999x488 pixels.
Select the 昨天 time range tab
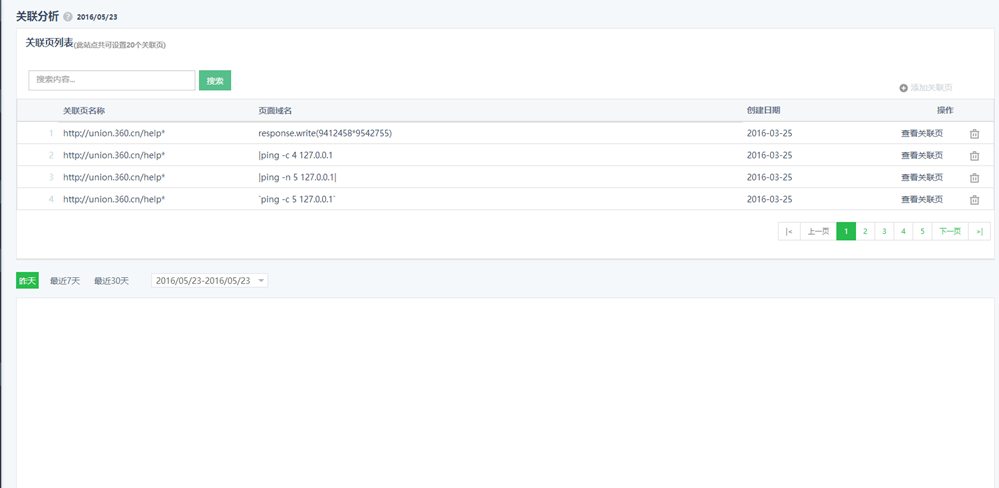tap(27, 281)
